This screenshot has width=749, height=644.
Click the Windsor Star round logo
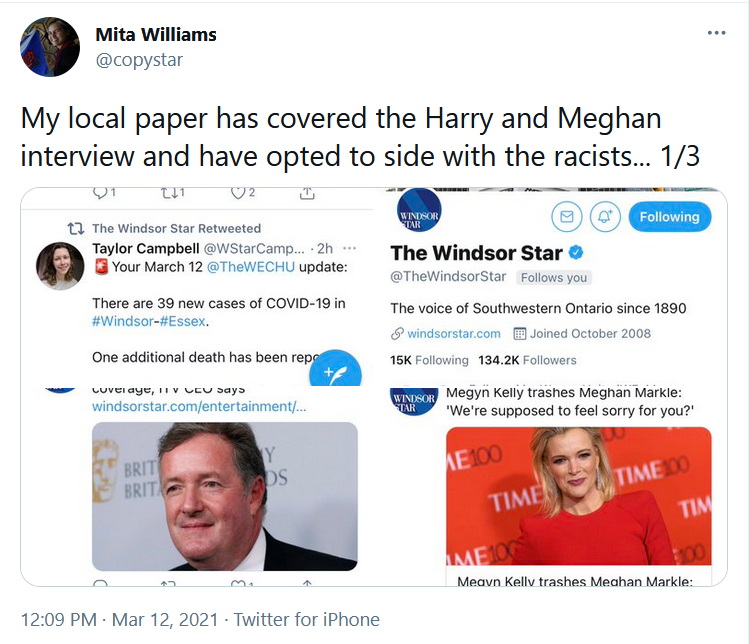click(419, 210)
